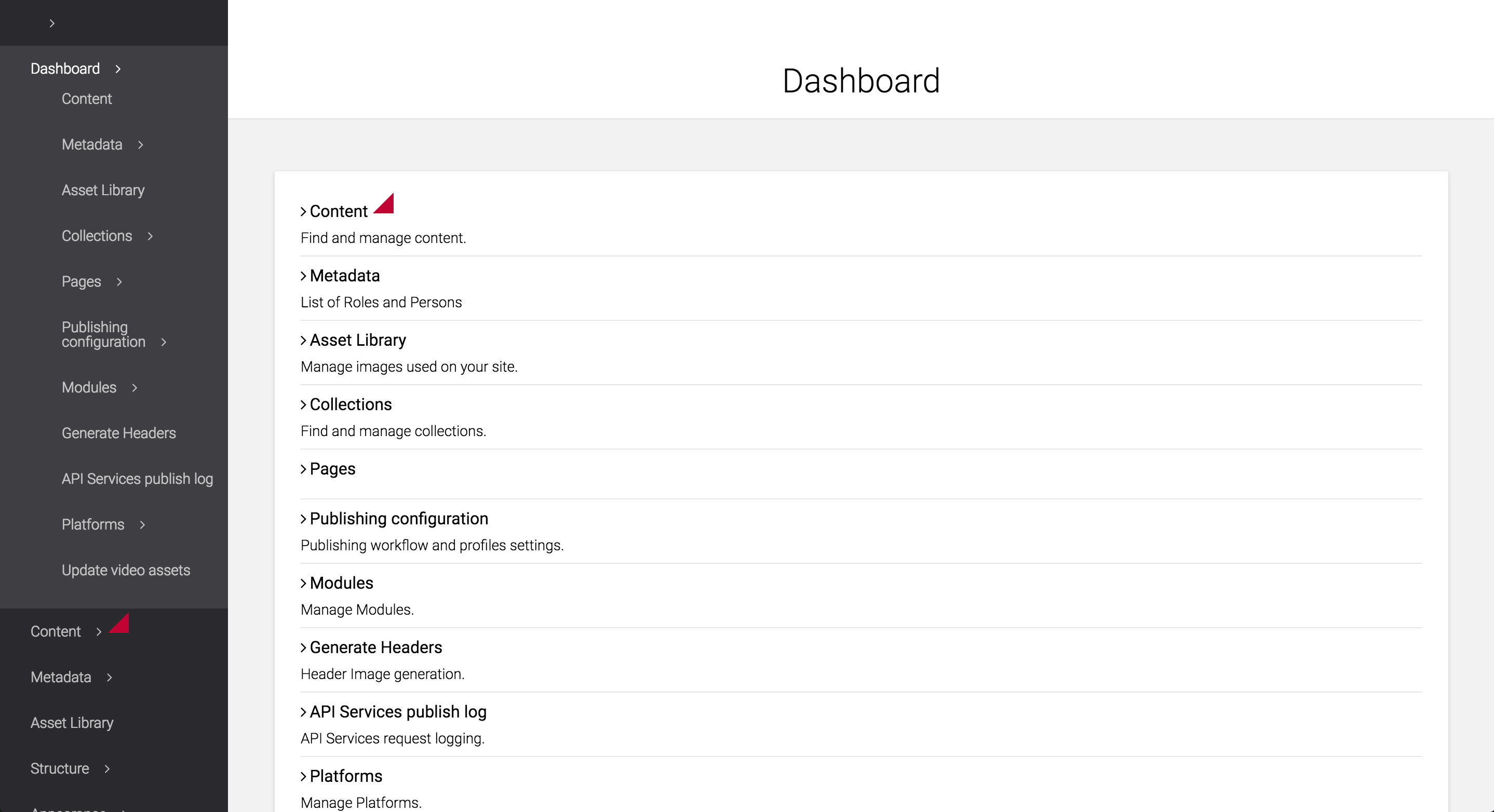Screen dimensions: 1494x812
Task: Click the top-left sidebar chevron icon
Action: 51,23
